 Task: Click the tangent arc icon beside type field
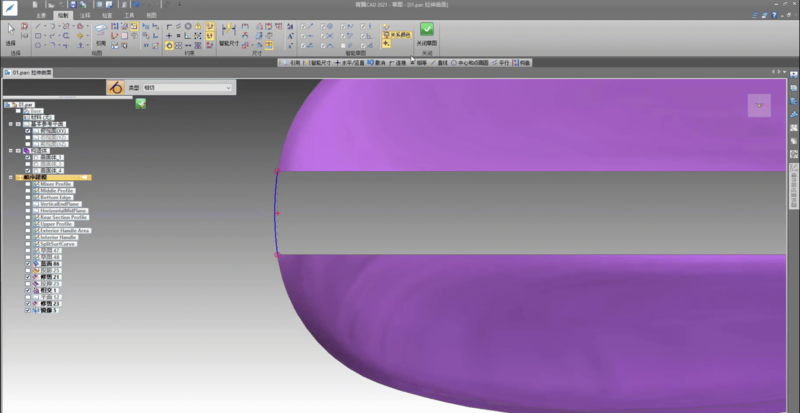pos(115,88)
